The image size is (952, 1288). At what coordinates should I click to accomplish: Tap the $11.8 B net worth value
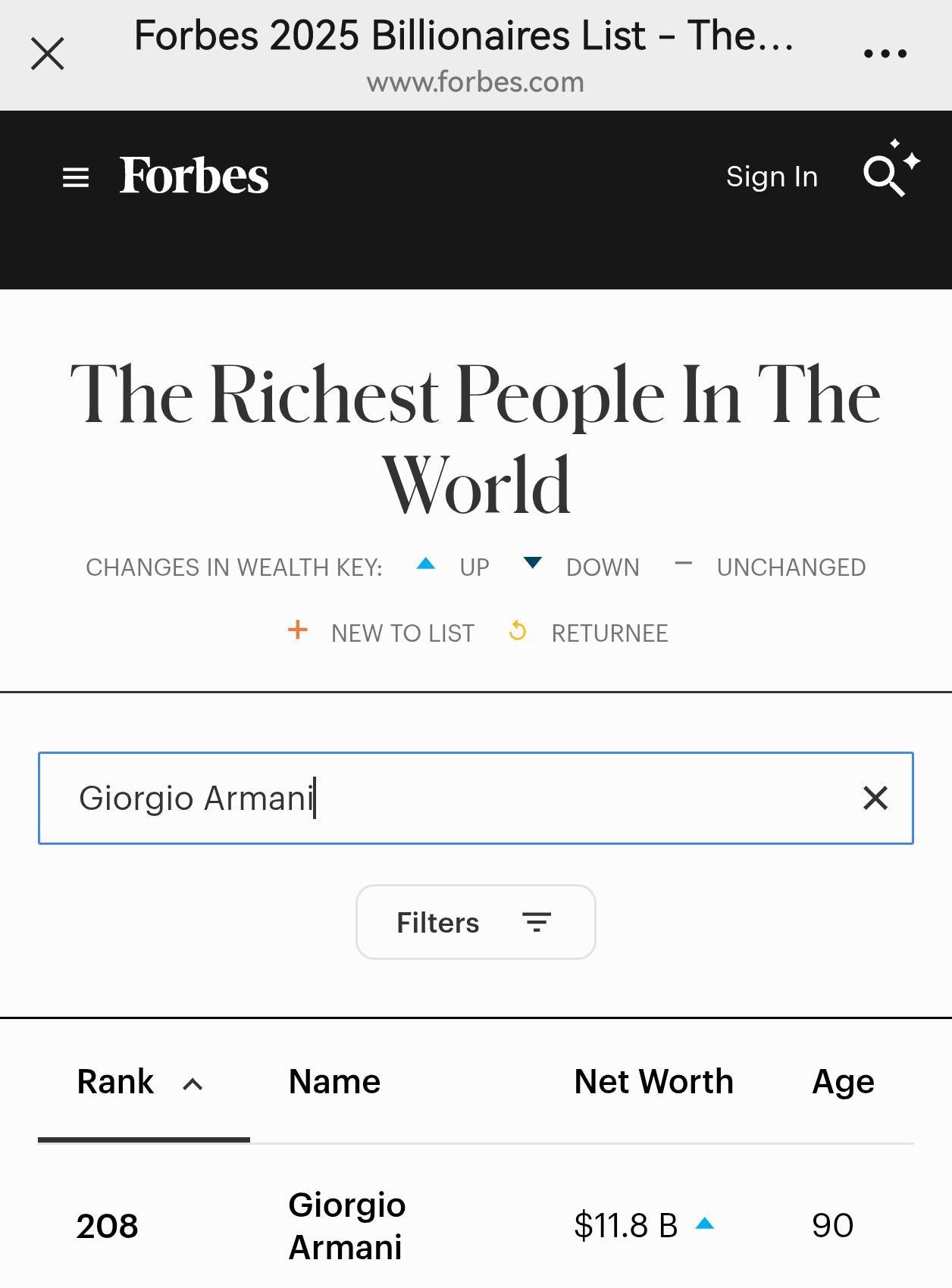[x=625, y=1226]
